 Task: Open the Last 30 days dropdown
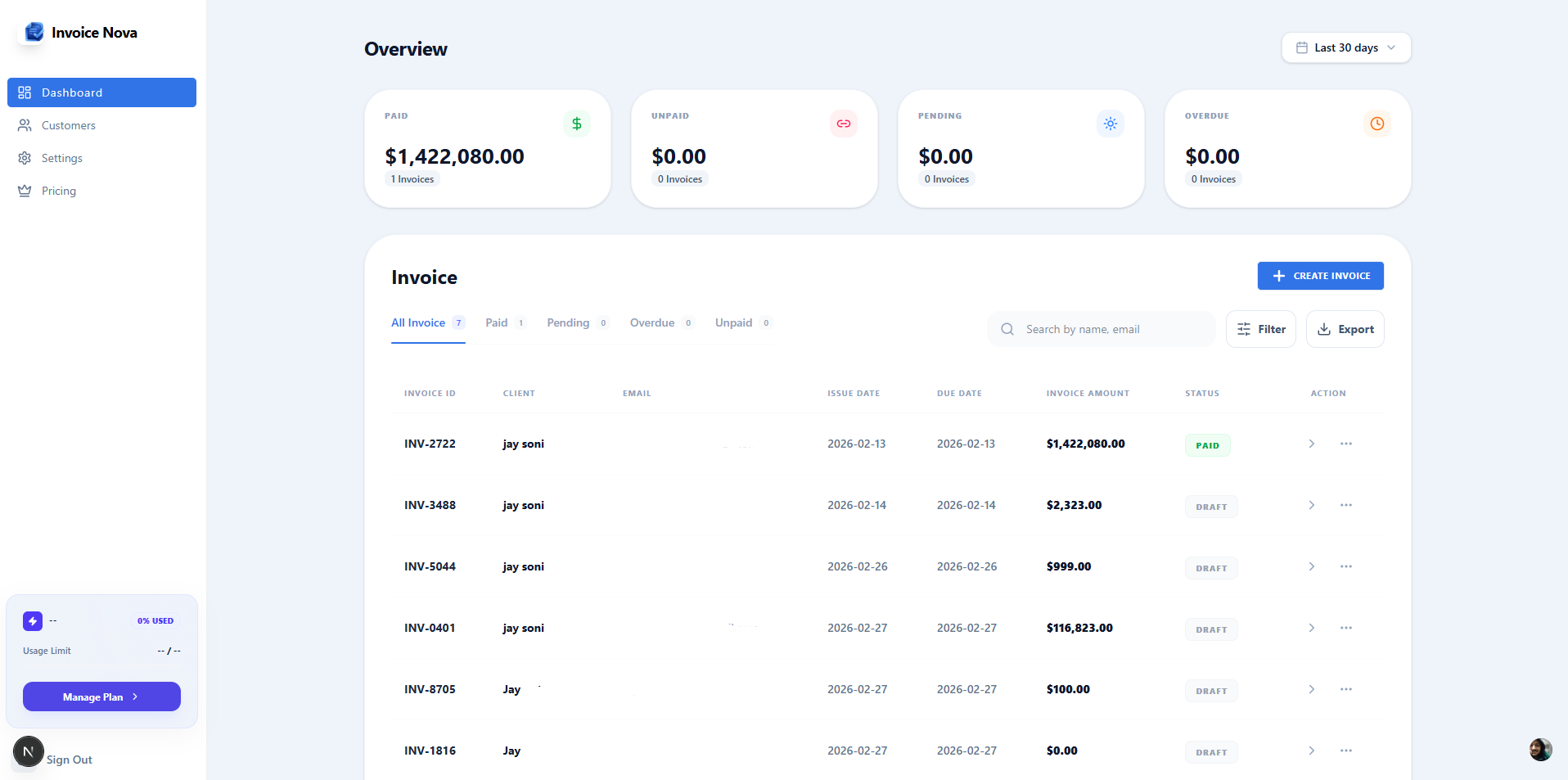pyautogui.click(x=1346, y=47)
